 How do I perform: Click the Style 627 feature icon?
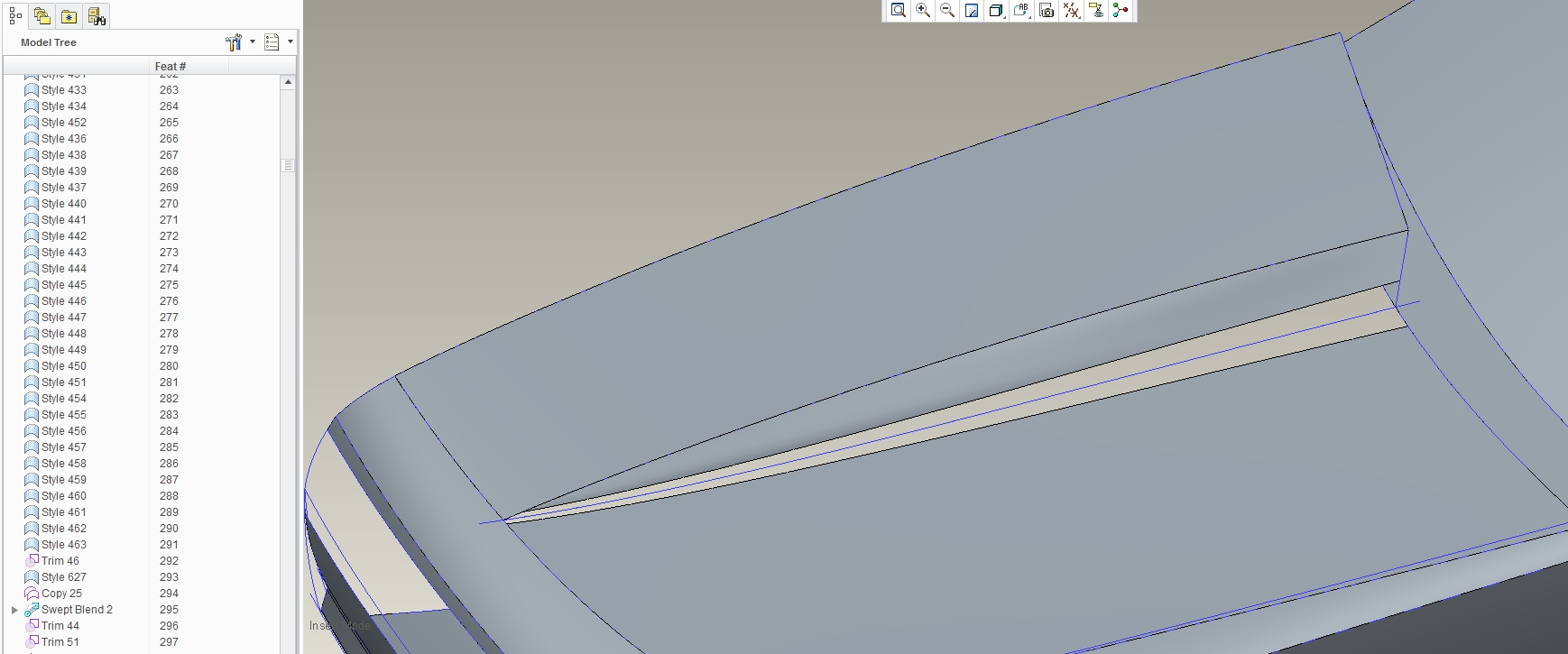[32, 577]
